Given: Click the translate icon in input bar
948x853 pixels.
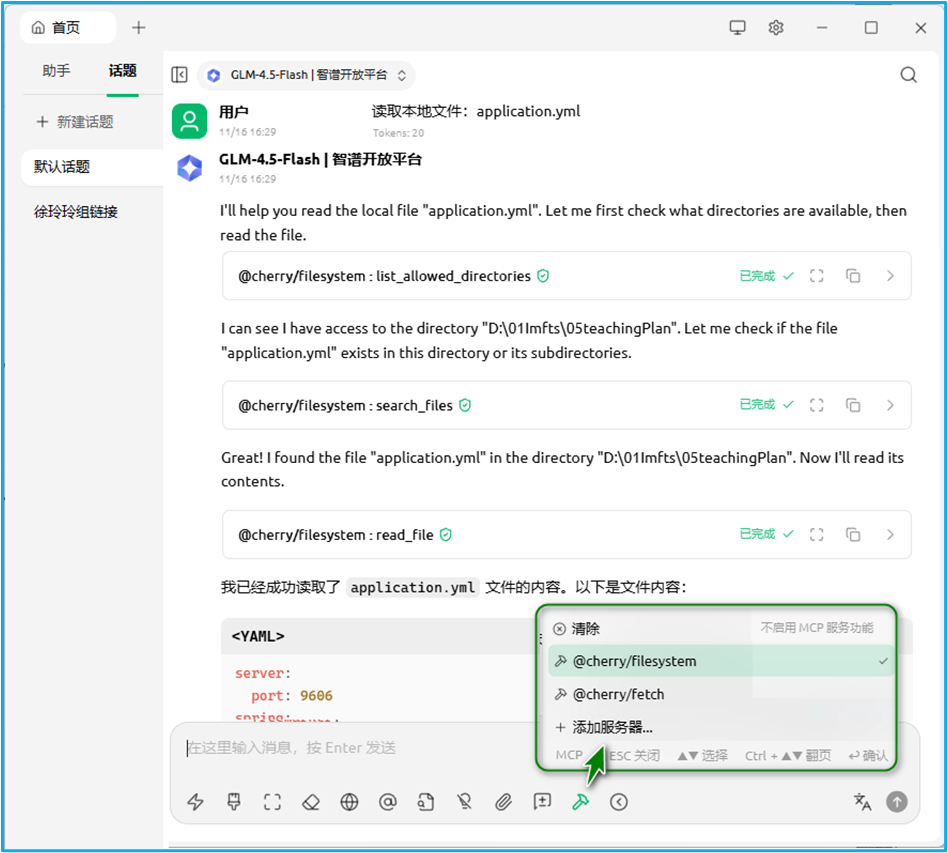Looking at the screenshot, I should 862,802.
